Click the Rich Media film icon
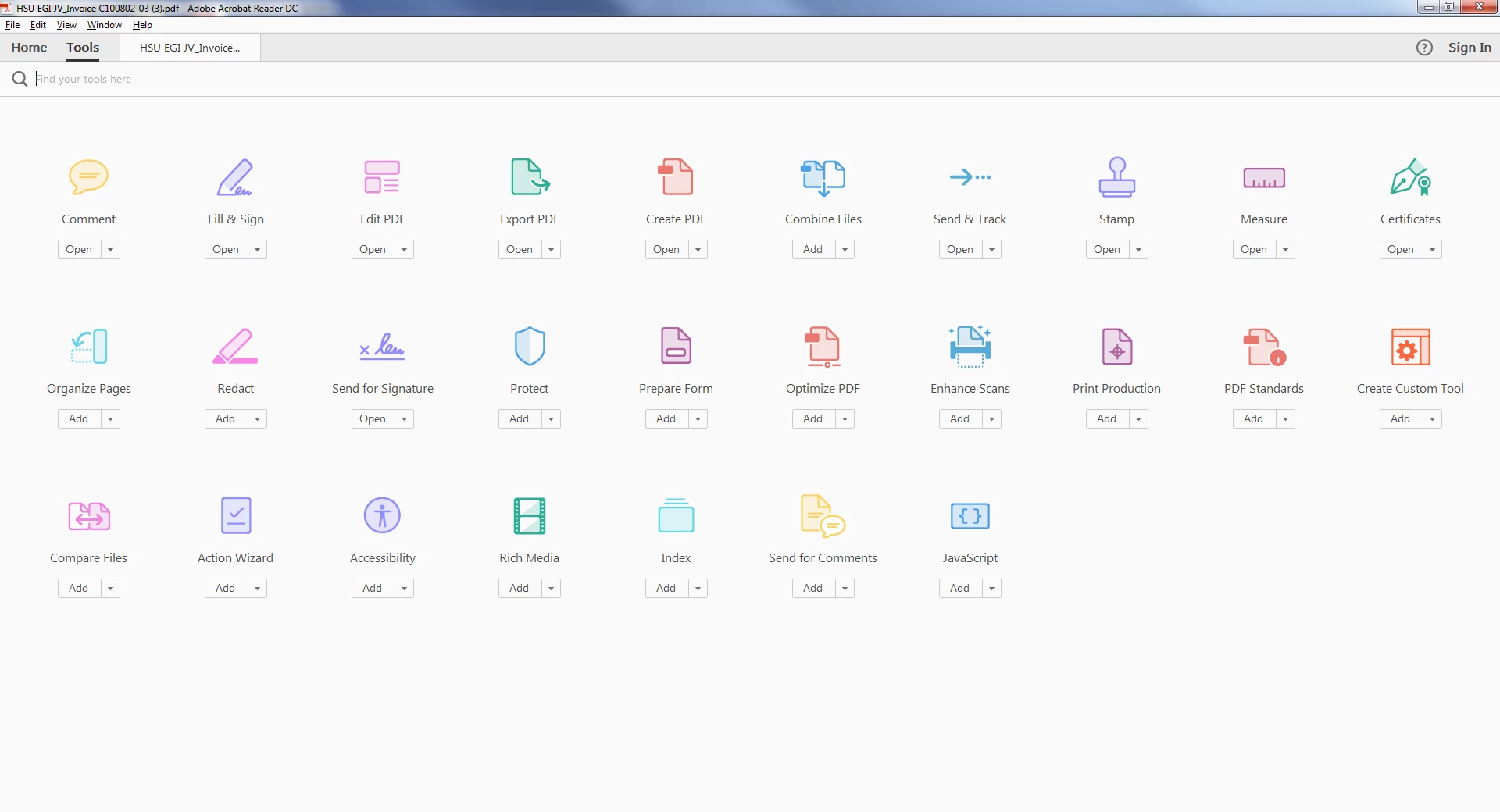The width and height of the screenshot is (1500, 812). point(530,515)
